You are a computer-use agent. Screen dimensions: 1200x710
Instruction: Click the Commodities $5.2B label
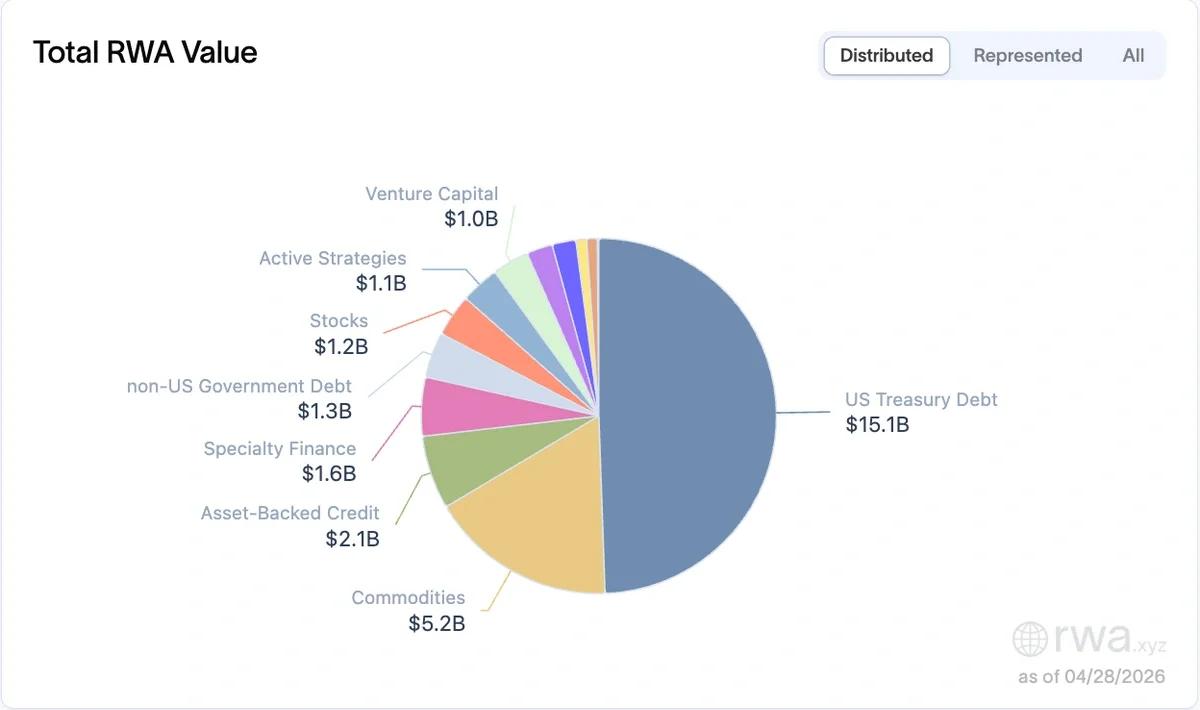click(x=408, y=610)
